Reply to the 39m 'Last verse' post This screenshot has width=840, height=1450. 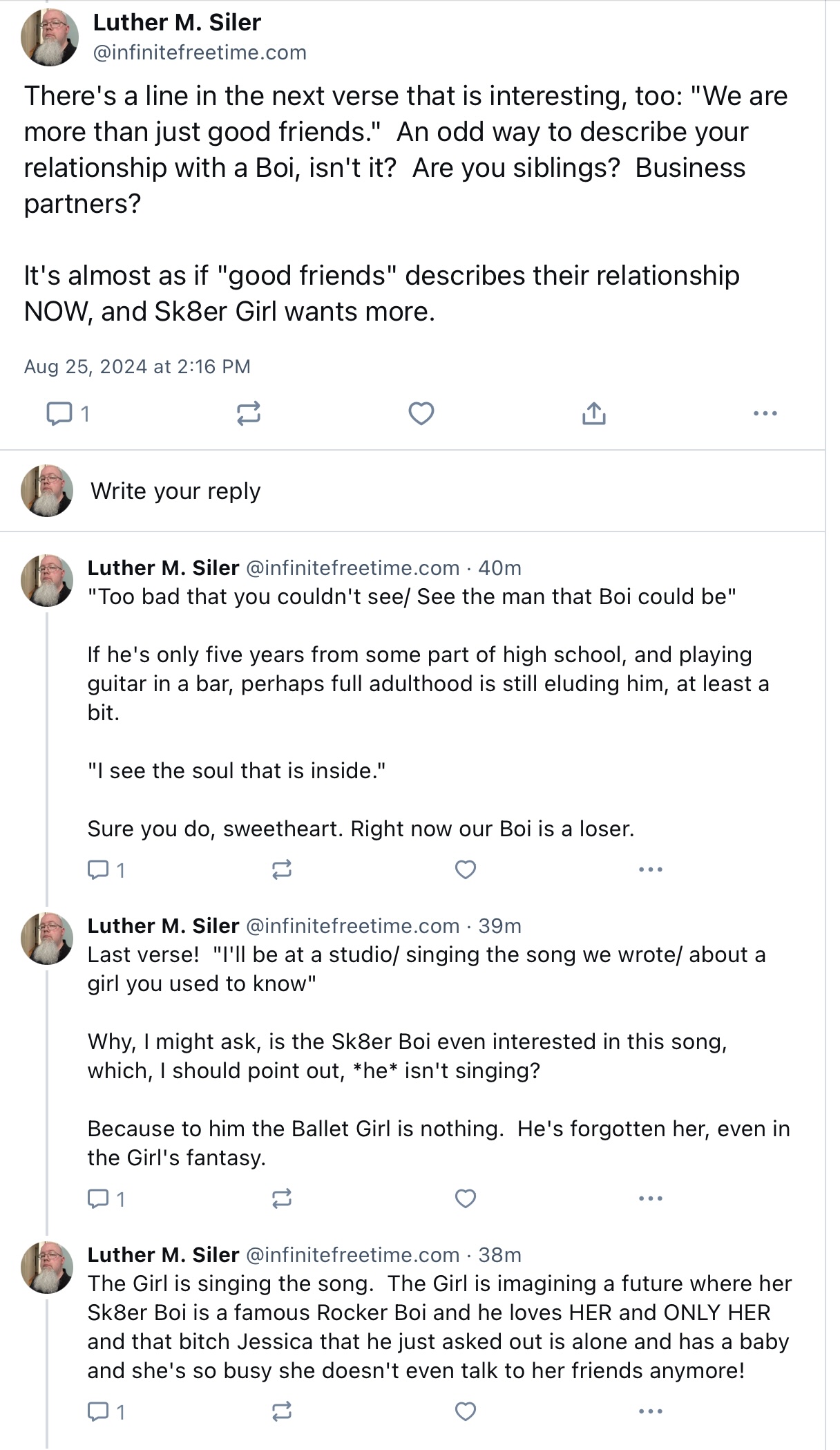click(106, 1198)
